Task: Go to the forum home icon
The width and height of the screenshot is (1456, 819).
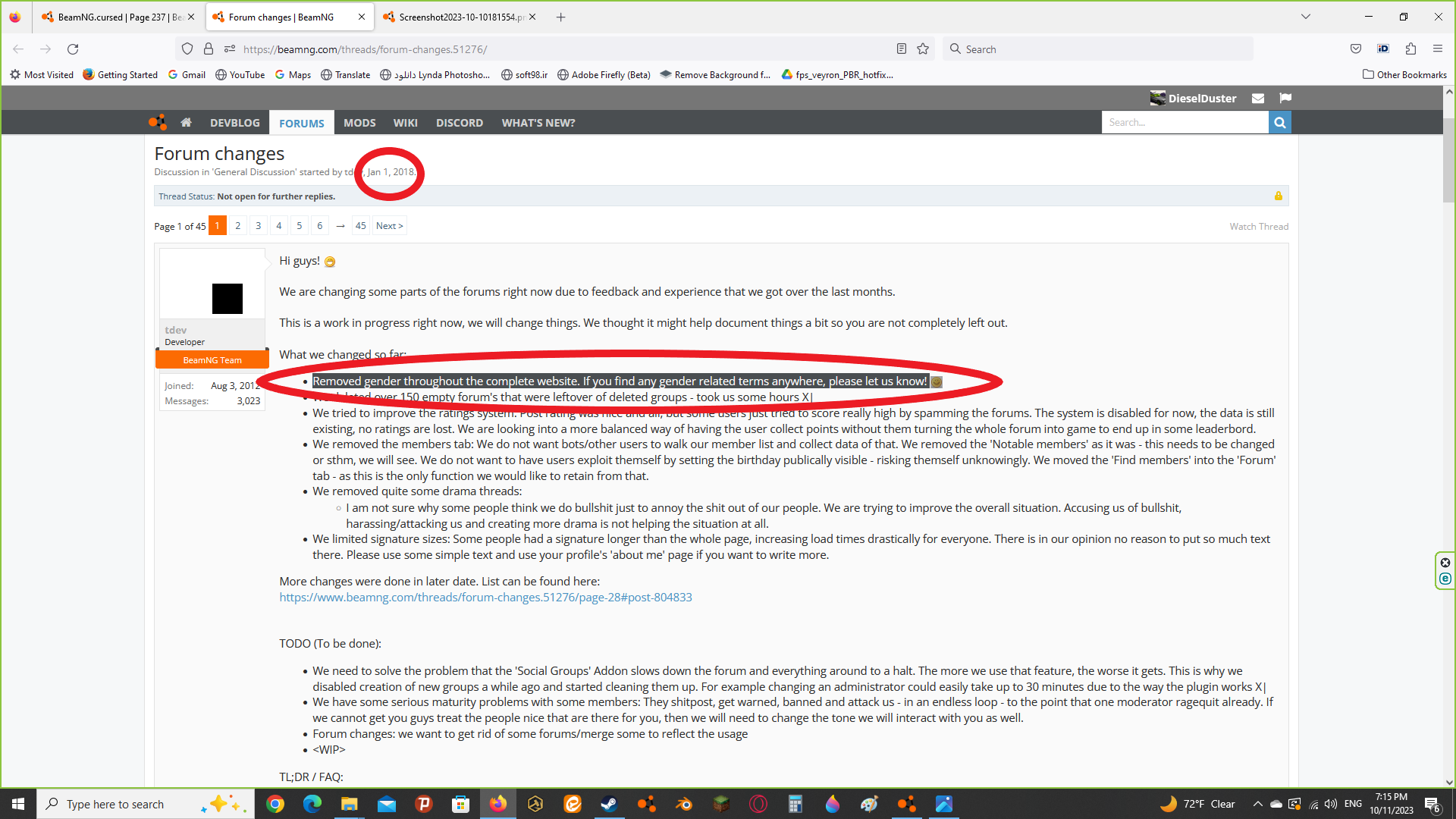Action: 186,122
